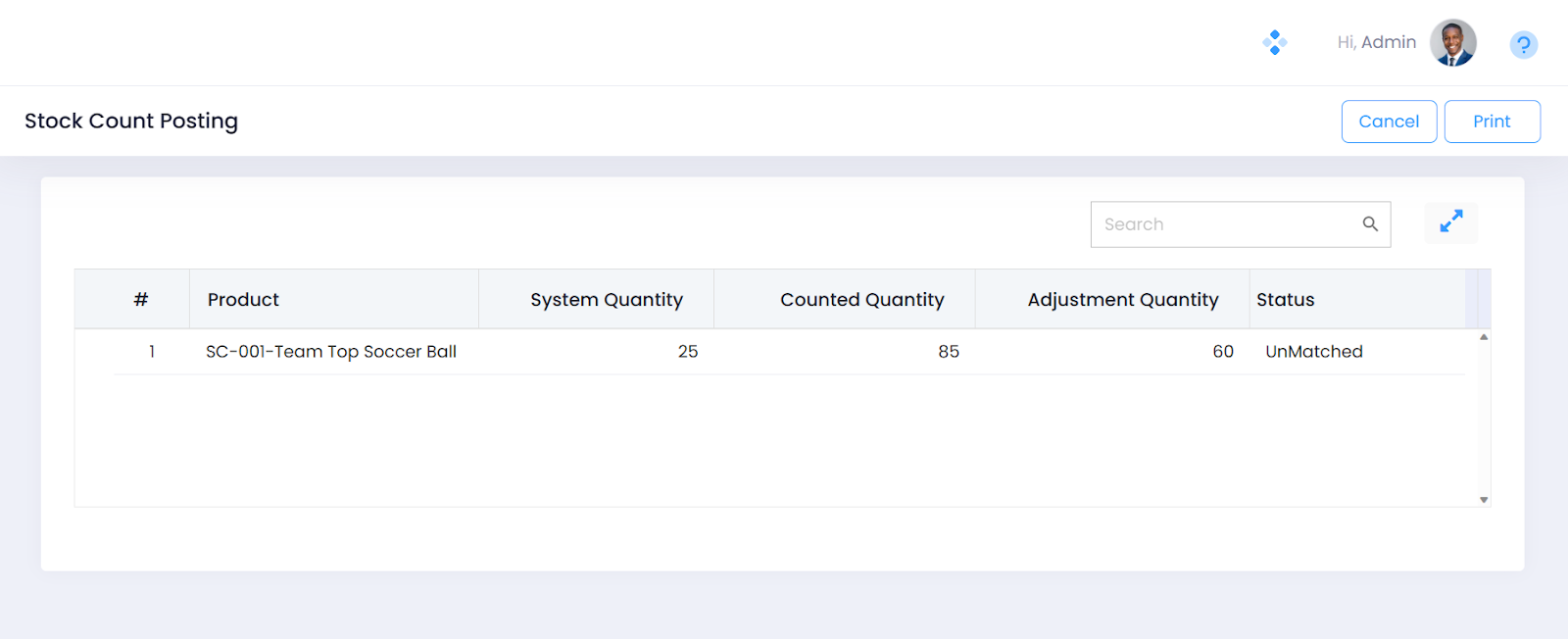1568x639 pixels.
Task: Sort by System Quantity column header
Action: point(606,300)
